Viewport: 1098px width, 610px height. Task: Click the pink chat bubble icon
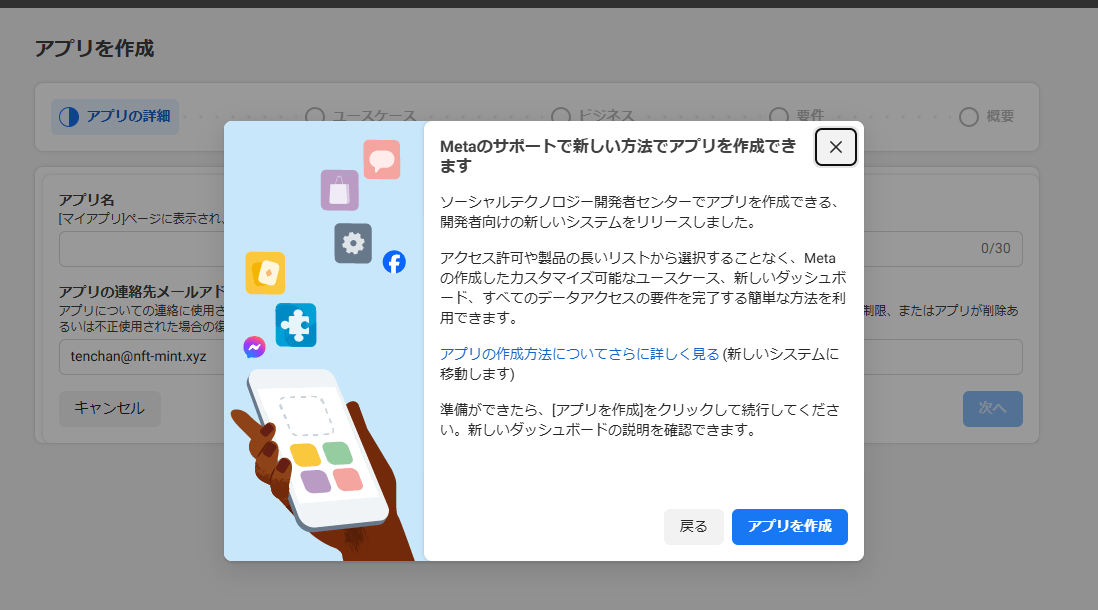coord(381,159)
